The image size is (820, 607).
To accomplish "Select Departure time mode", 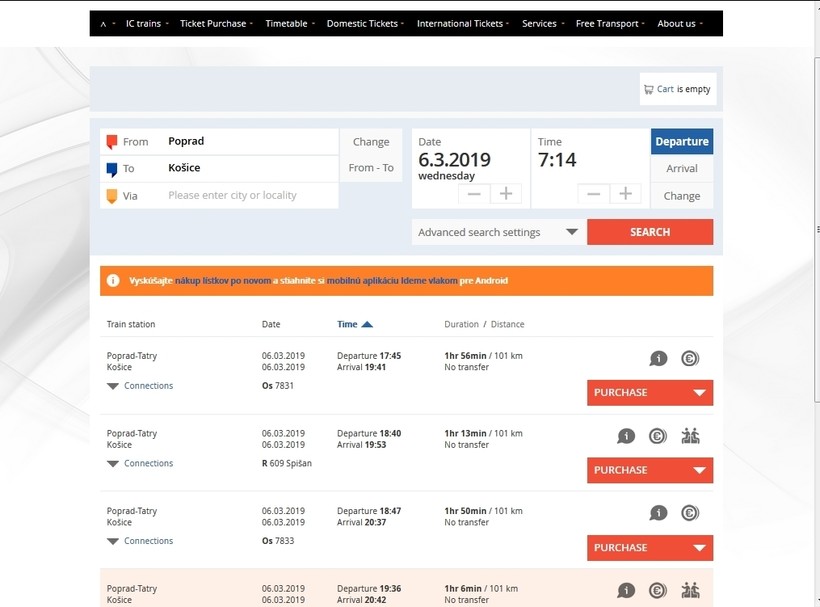I will (x=681, y=142).
